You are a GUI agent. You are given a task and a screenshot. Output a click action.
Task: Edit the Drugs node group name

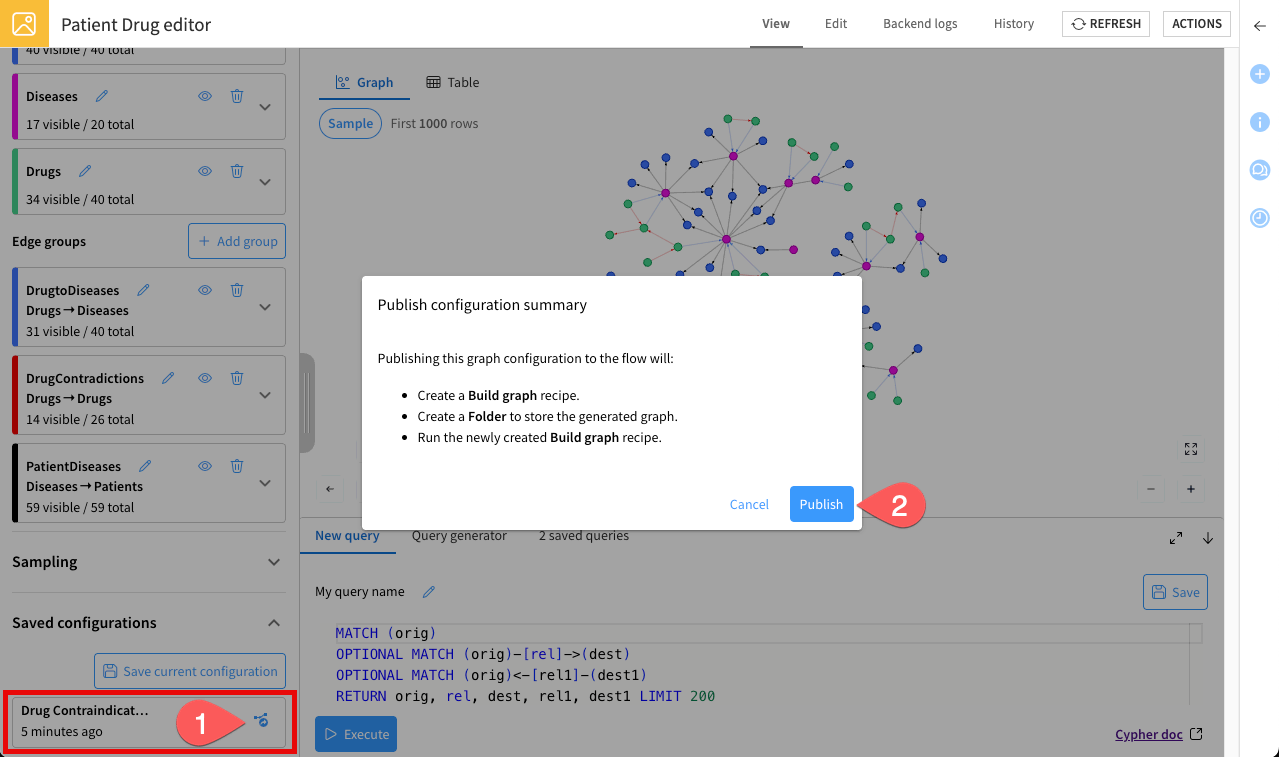click(x=86, y=171)
